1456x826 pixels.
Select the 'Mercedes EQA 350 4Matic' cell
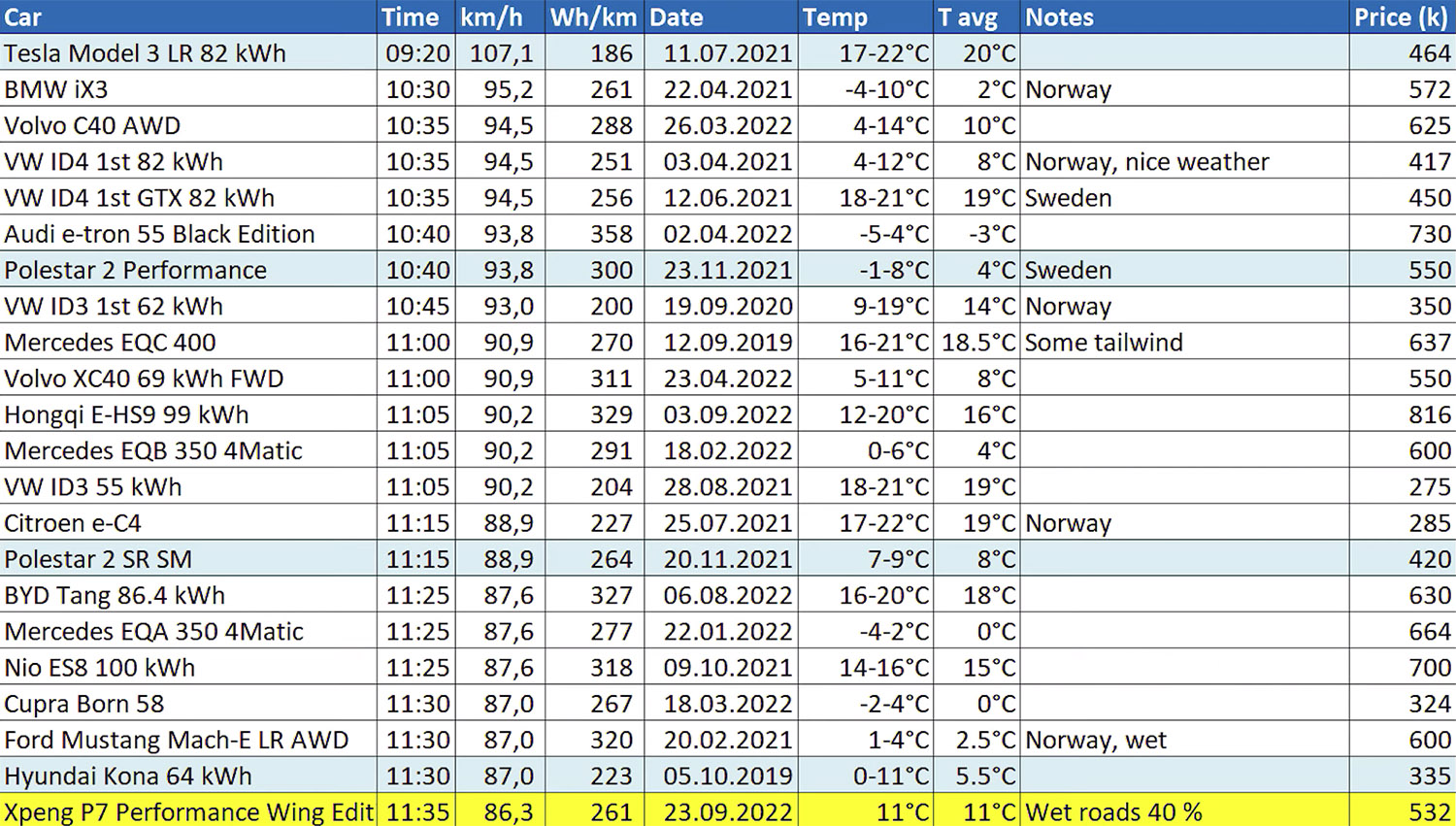pos(188,631)
